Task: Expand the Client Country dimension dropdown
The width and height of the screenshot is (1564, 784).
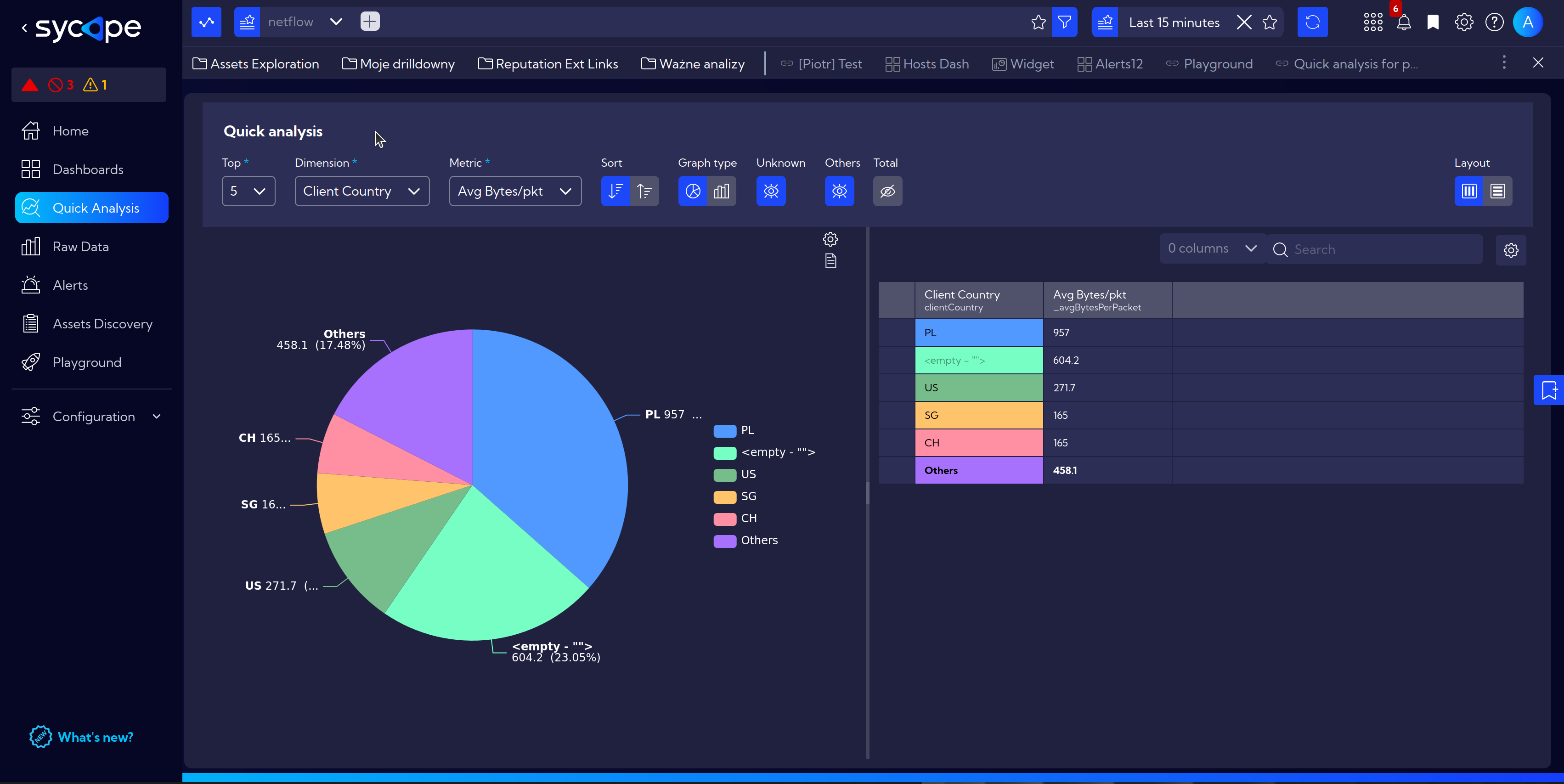Action: 362,192
